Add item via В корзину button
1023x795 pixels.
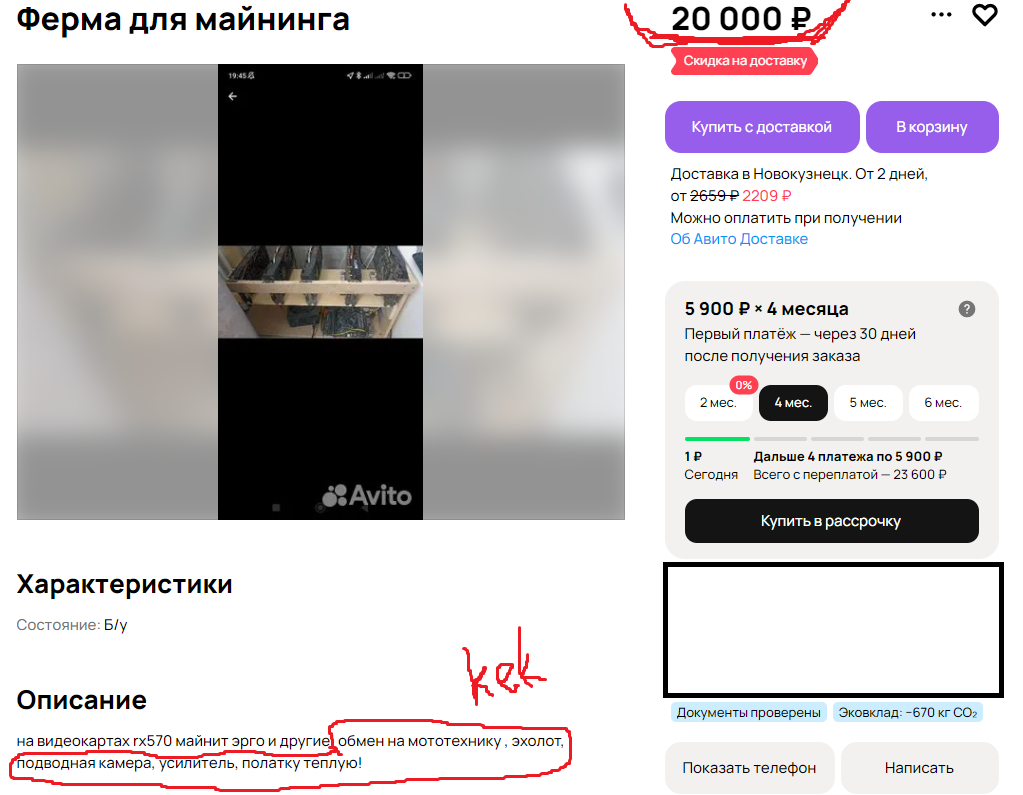pos(932,127)
